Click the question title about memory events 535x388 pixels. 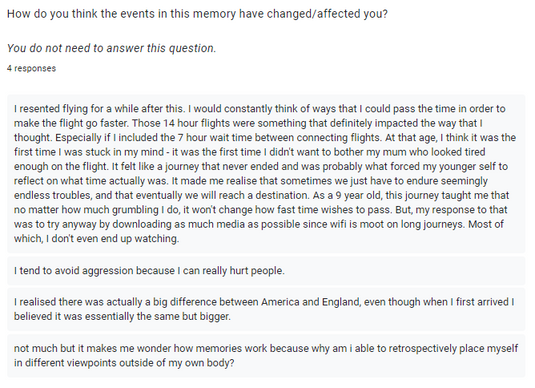[197, 14]
